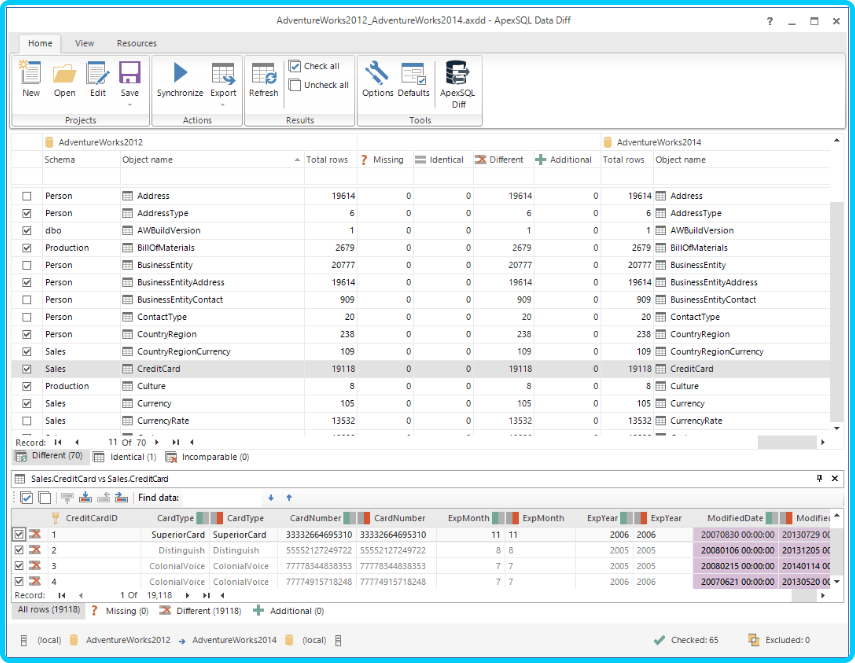Screen dimensions: 855x663
Task: Check all rows in detail panel toolbar
Action: click(x=26, y=497)
